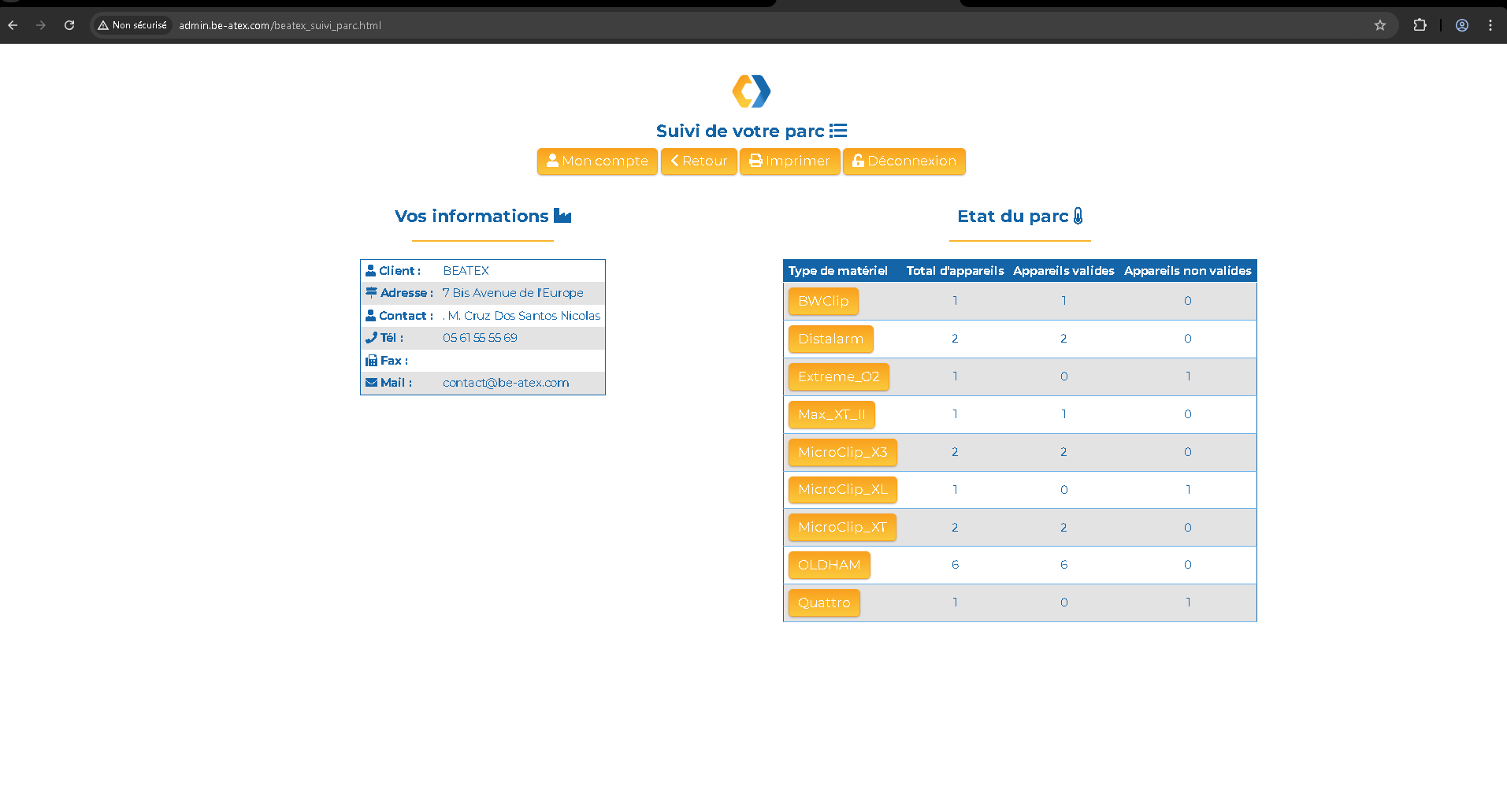Click the thermometer icon beside 'Etat du parc'
Viewport: 1507px width, 812px height.
click(x=1078, y=216)
